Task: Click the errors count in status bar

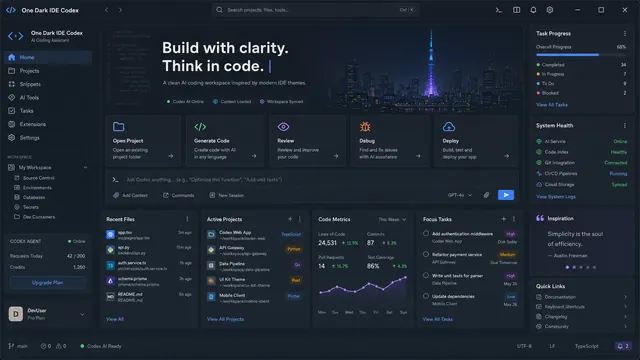Action: click(x=46, y=346)
